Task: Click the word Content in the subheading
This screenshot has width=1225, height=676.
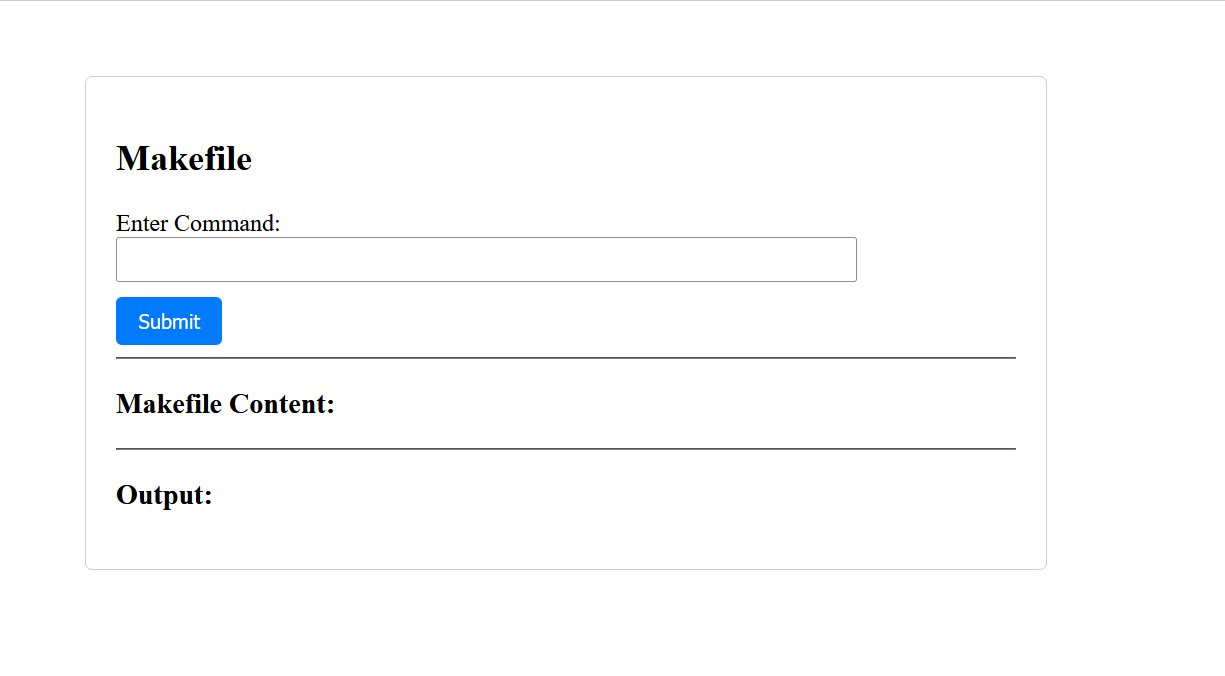Action: (x=281, y=404)
